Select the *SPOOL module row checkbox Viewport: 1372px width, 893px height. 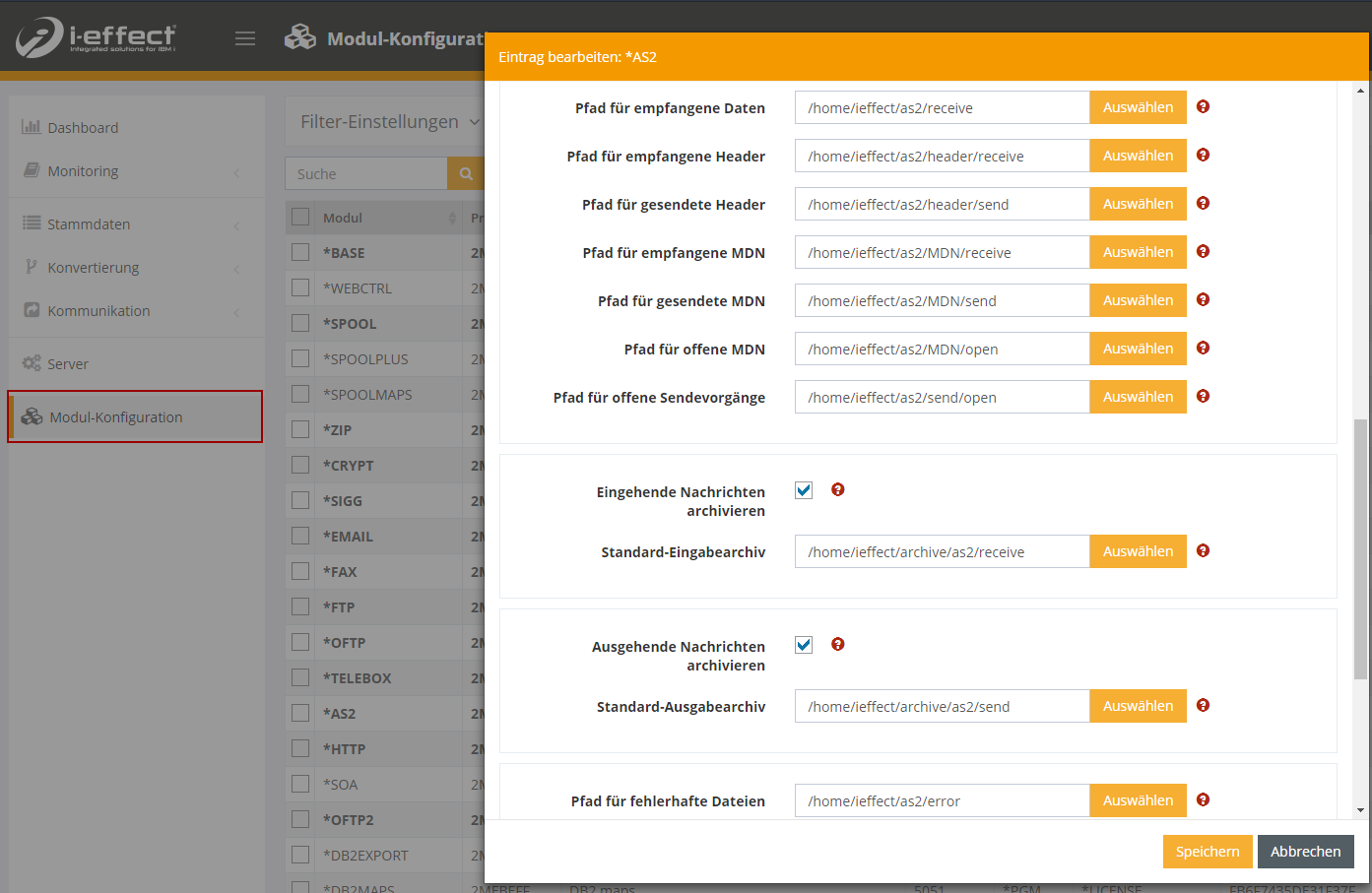[300, 323]
